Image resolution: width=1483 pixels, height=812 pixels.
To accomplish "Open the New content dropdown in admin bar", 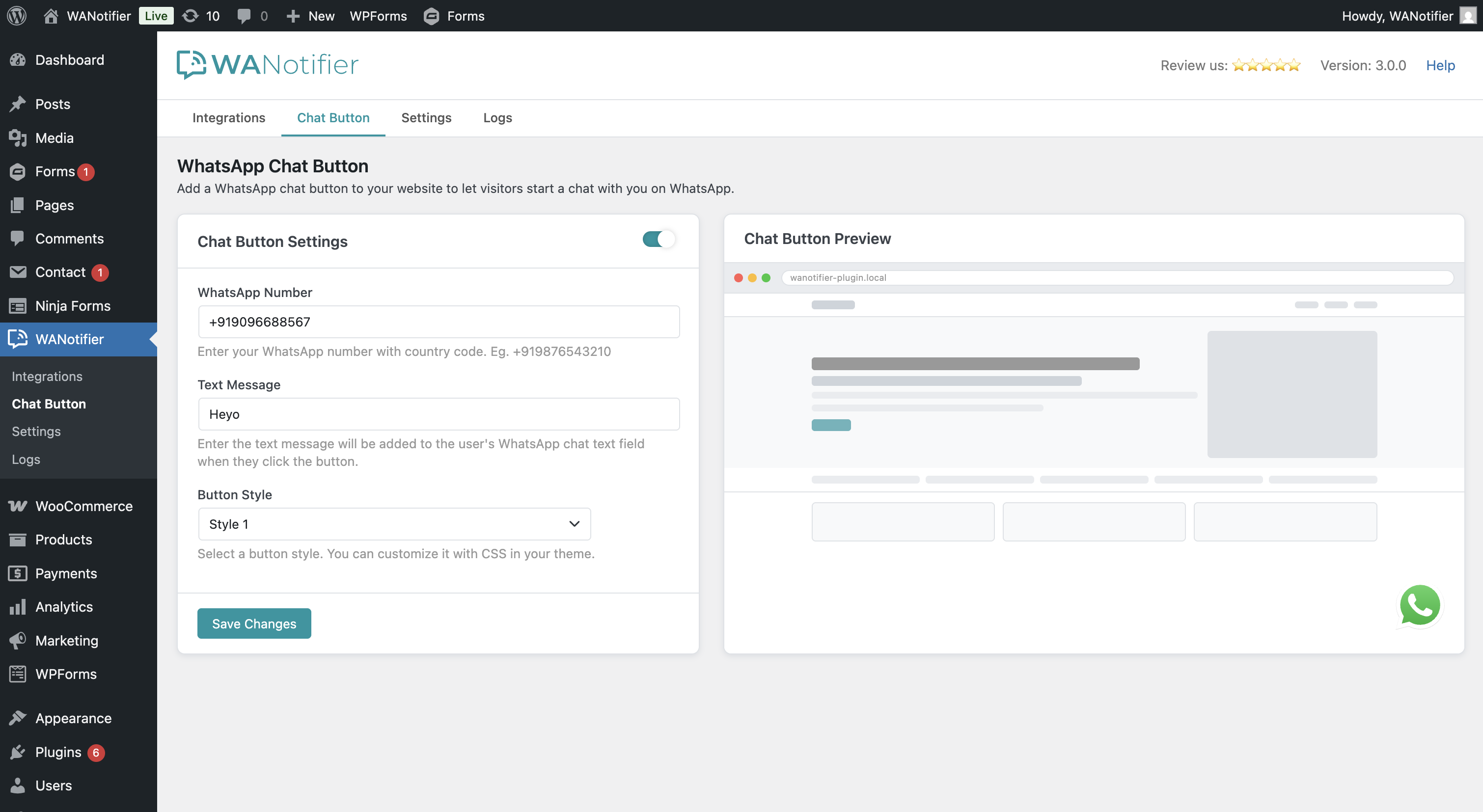I will click(310, 16).
